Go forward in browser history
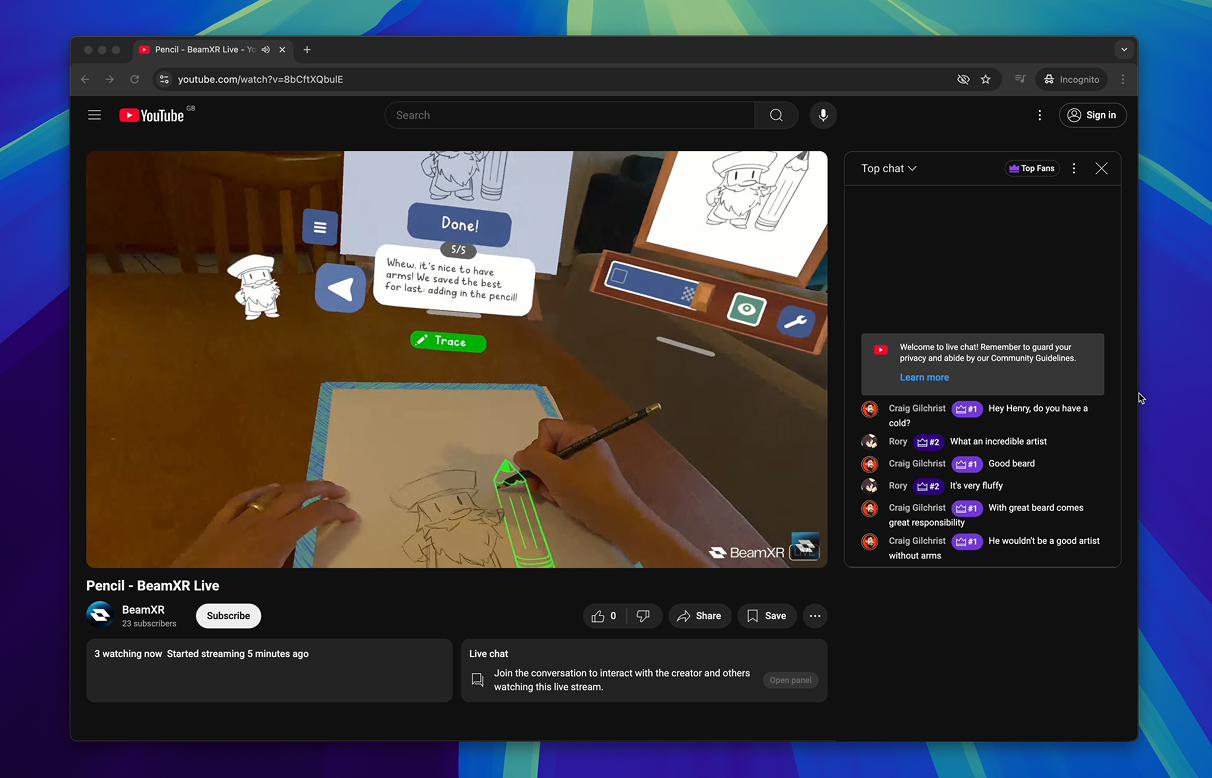Viewport: 1212px width, 778px height. tap(110, 79)
